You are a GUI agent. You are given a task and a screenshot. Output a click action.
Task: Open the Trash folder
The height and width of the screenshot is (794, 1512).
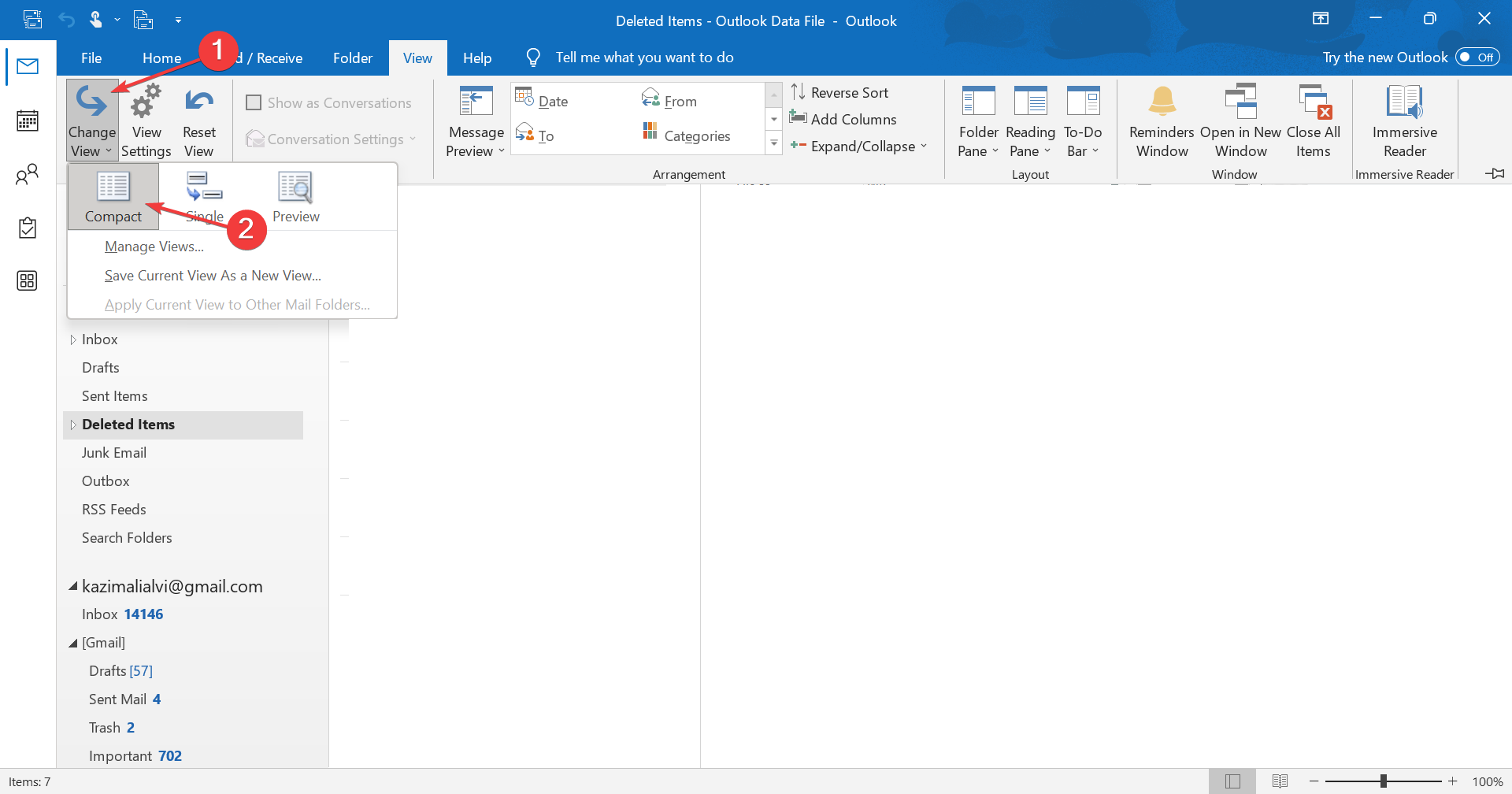[112, 728]
